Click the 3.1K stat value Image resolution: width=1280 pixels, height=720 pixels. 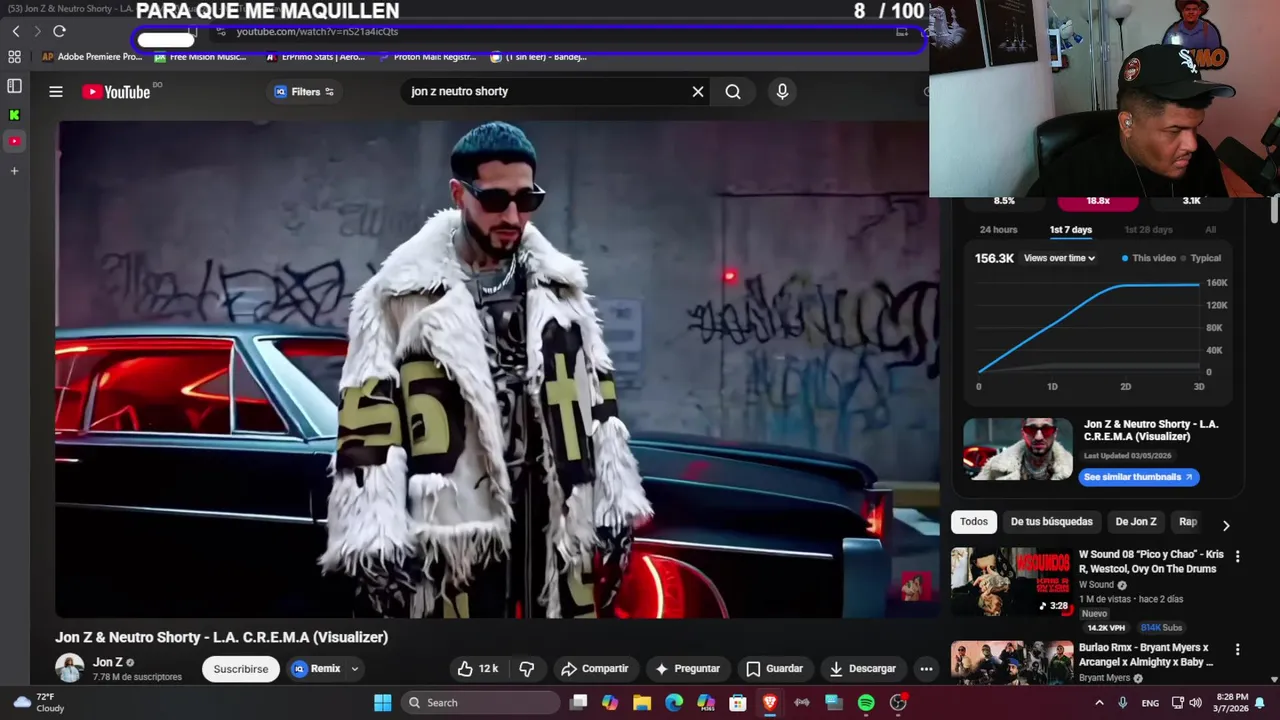(x=1191, y=201)
